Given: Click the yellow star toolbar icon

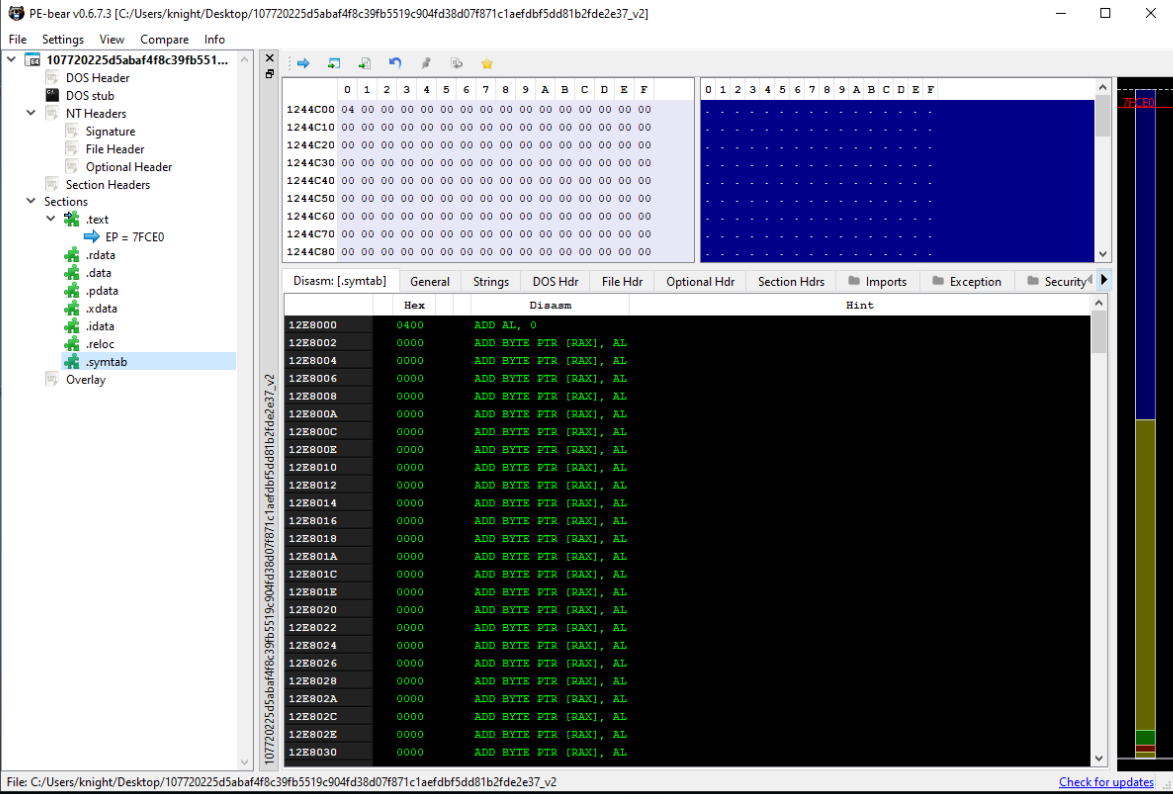Looking at the screenshot, I should (x=487, y=64).
